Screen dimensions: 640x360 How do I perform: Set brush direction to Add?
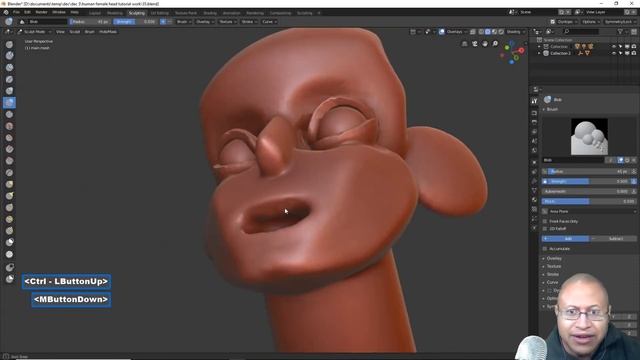coord(566,238)
